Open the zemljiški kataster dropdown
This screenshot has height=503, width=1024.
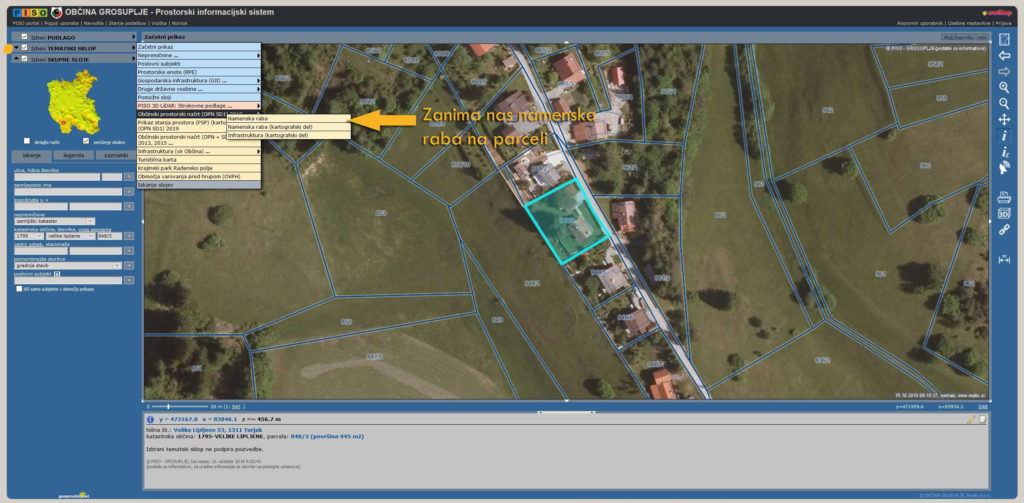pos(55,221)
